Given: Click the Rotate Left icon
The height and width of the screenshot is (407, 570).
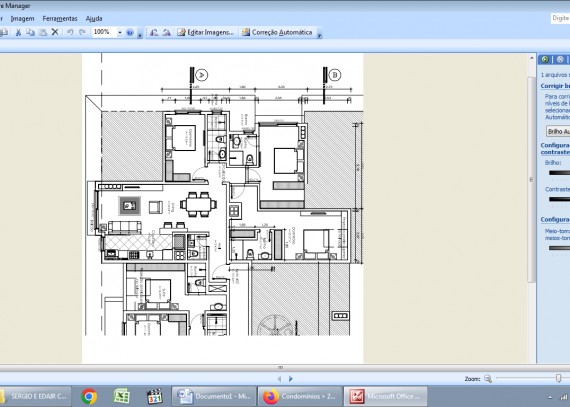Looking at the screenshot, I should pos(154,32).
